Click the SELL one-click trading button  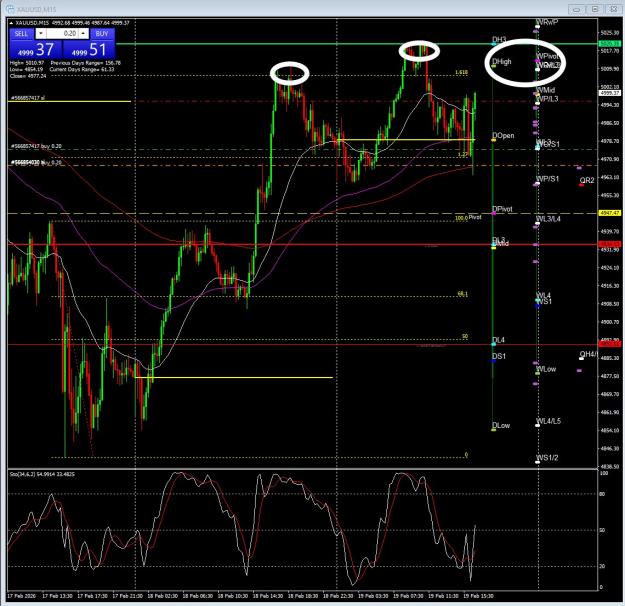tap(22, 33)
